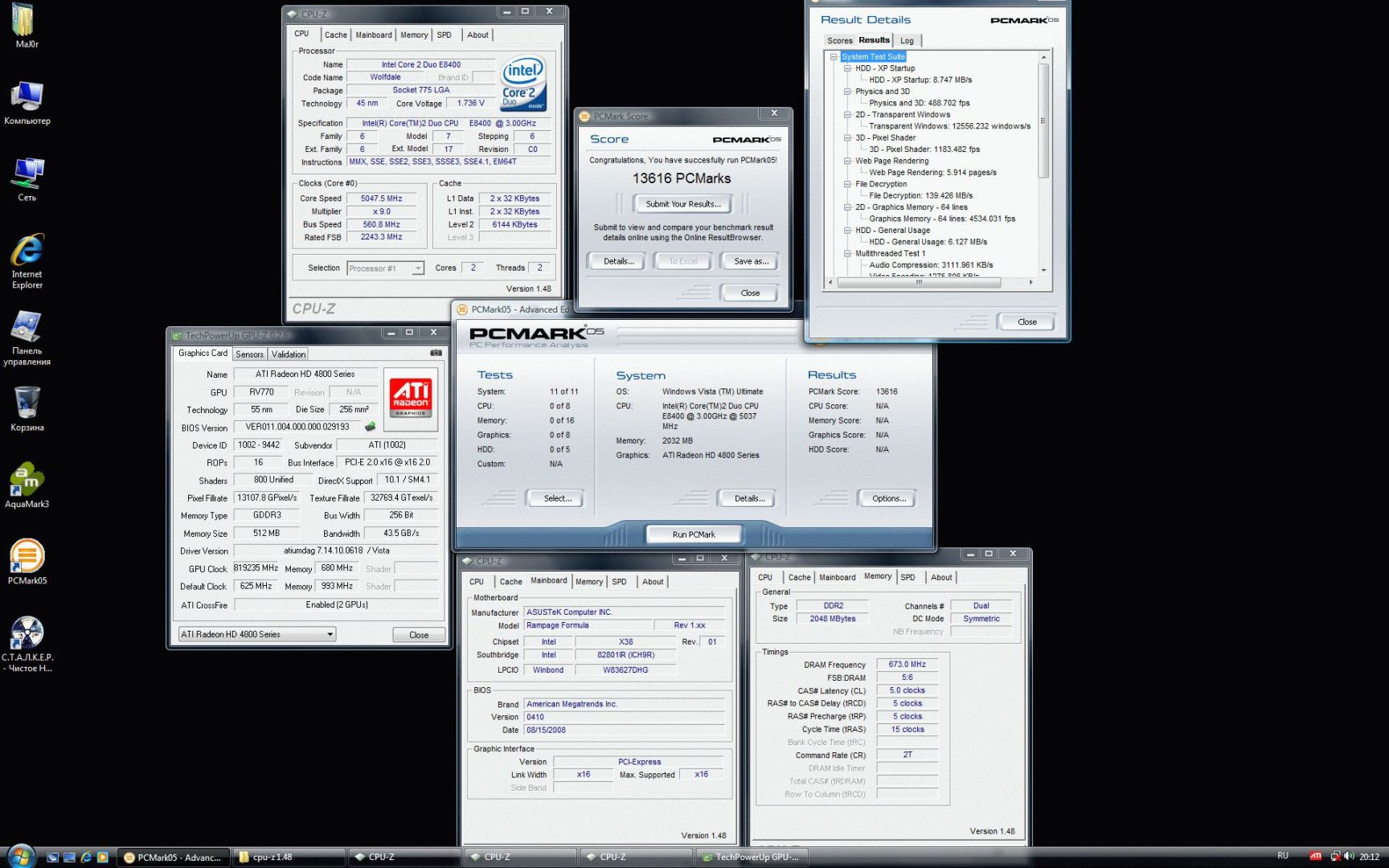Click the network tray icon

pyautogui.click(x=1335, y=857)
